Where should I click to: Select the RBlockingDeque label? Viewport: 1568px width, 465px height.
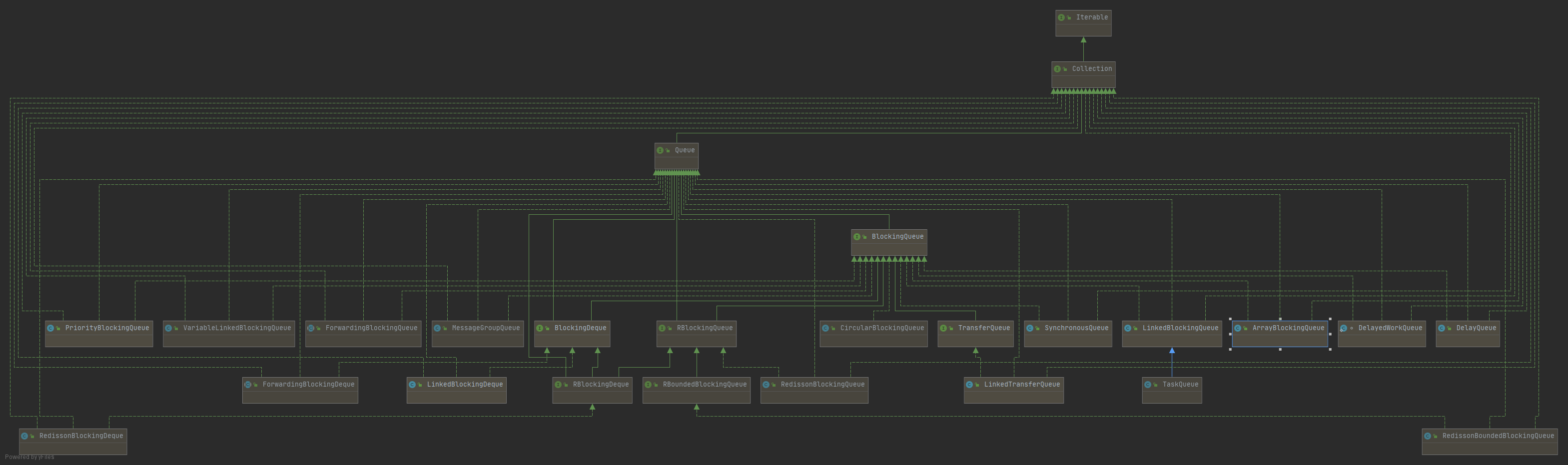coord(600,385)
